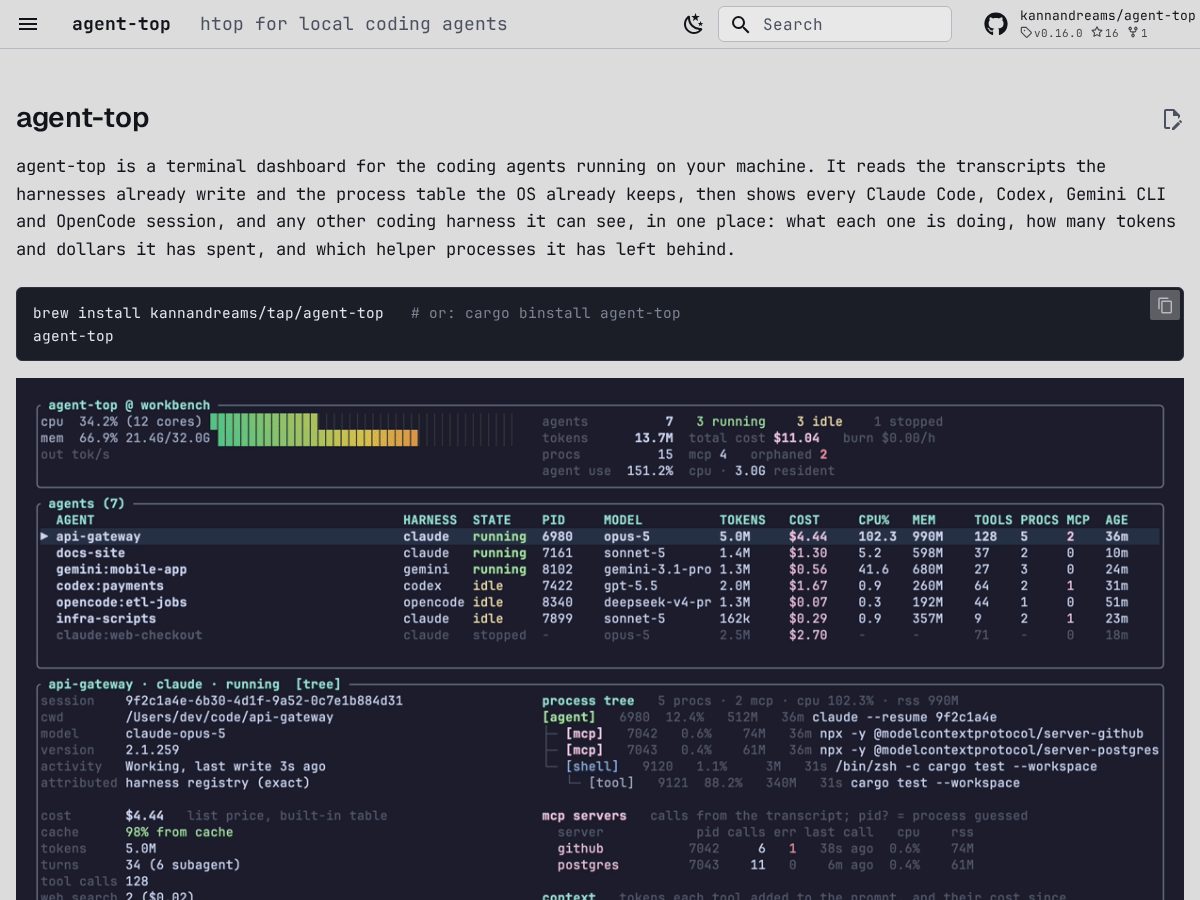The image size is (1200, 900).
Task: Open kannandreams/agent-top repository link
Action: (1107, 15)
